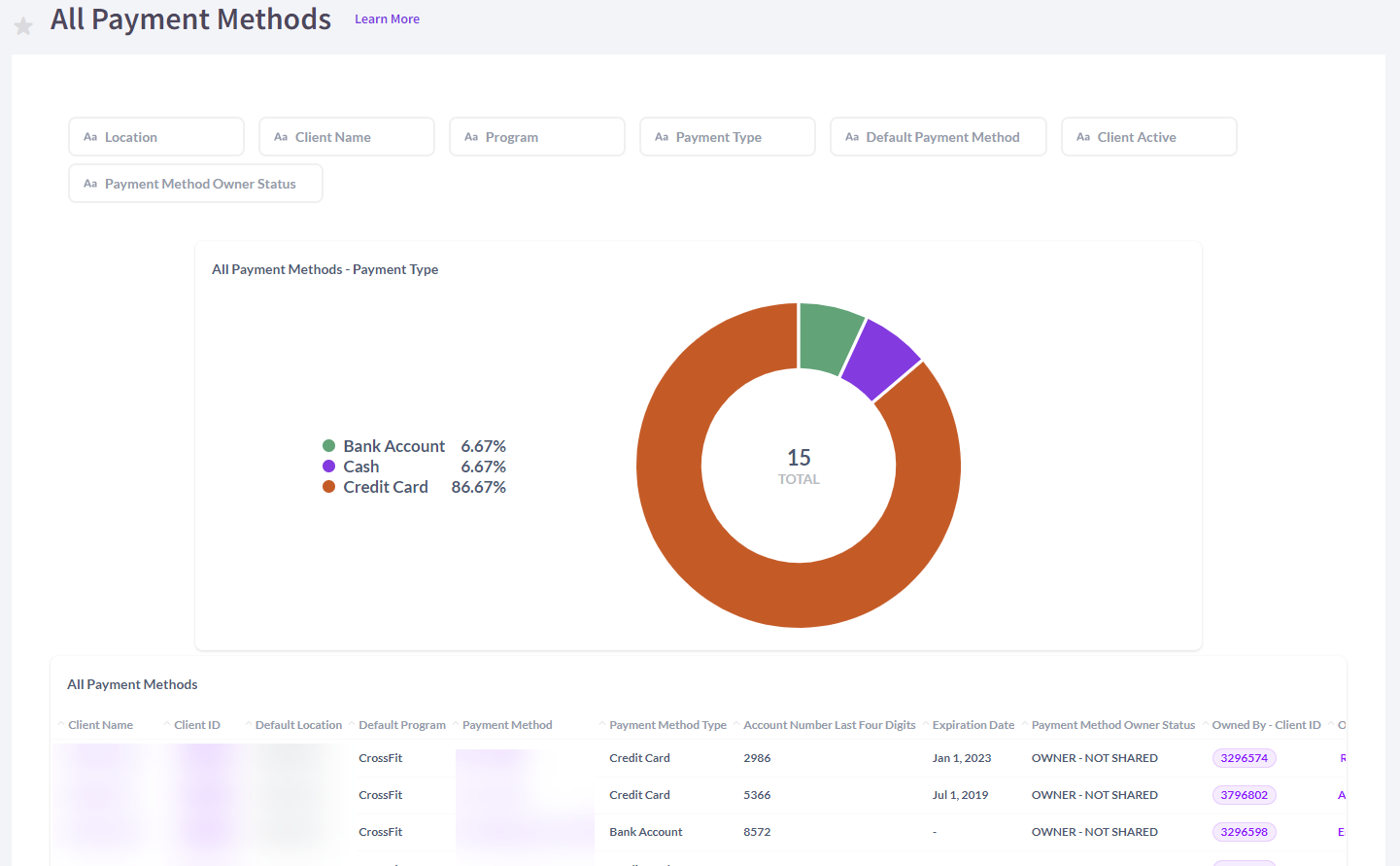Image resolution: width=1400 pixels, height=866 pixels.
Task: Click the Bank Account payment type cell
Action: 645,832
